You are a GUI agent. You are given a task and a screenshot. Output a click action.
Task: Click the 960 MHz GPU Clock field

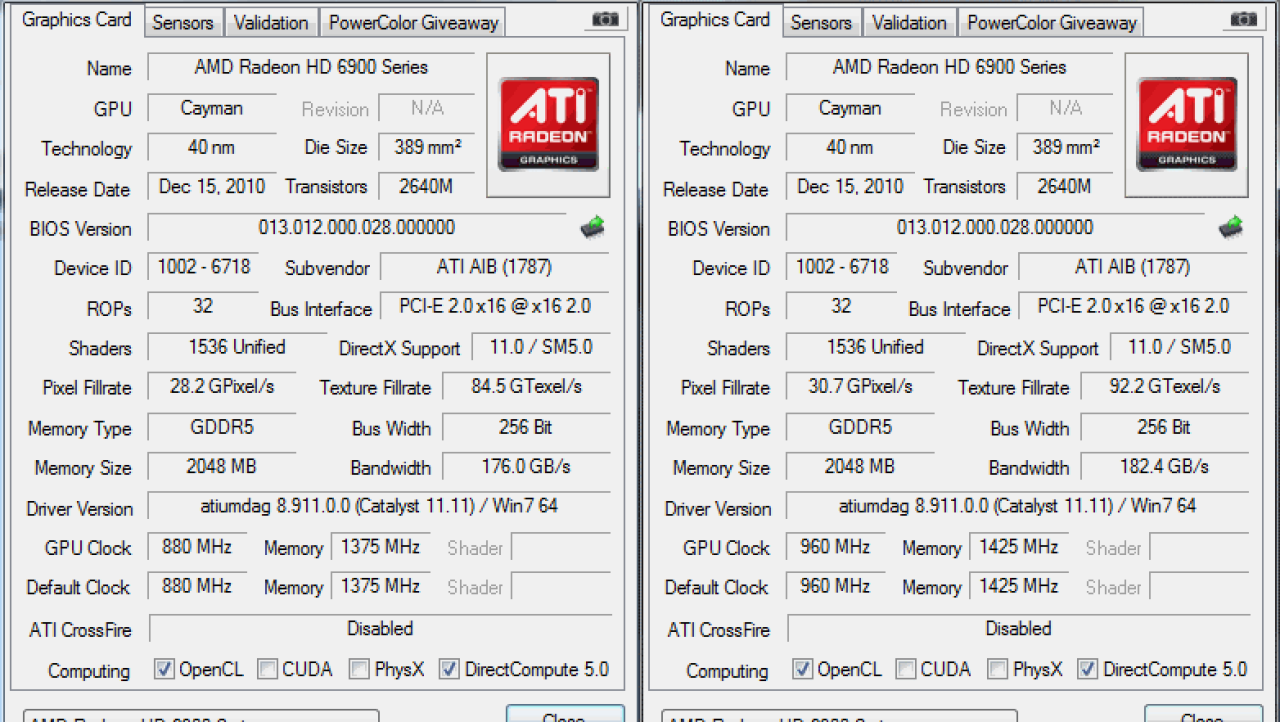point(835,547)
